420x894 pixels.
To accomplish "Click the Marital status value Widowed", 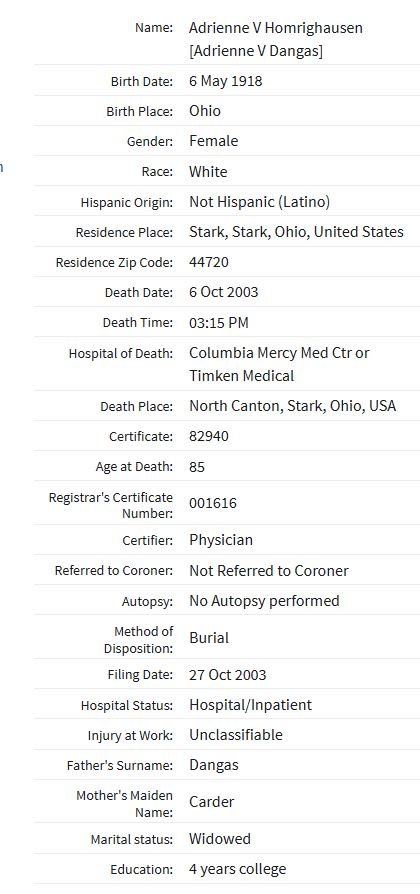I will pos(220,839).
